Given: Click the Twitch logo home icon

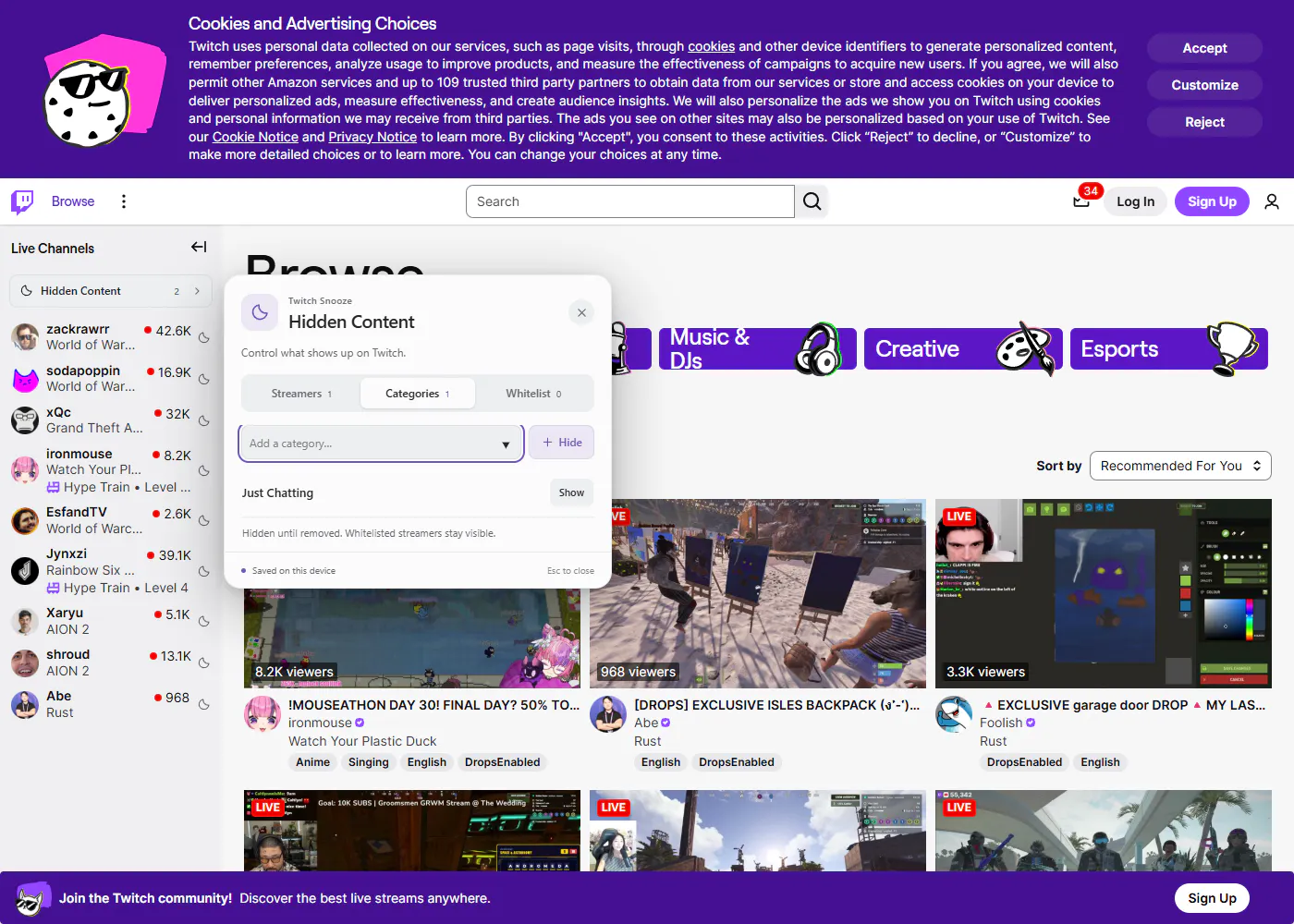Looking at the screenshot, I should 22,201.
